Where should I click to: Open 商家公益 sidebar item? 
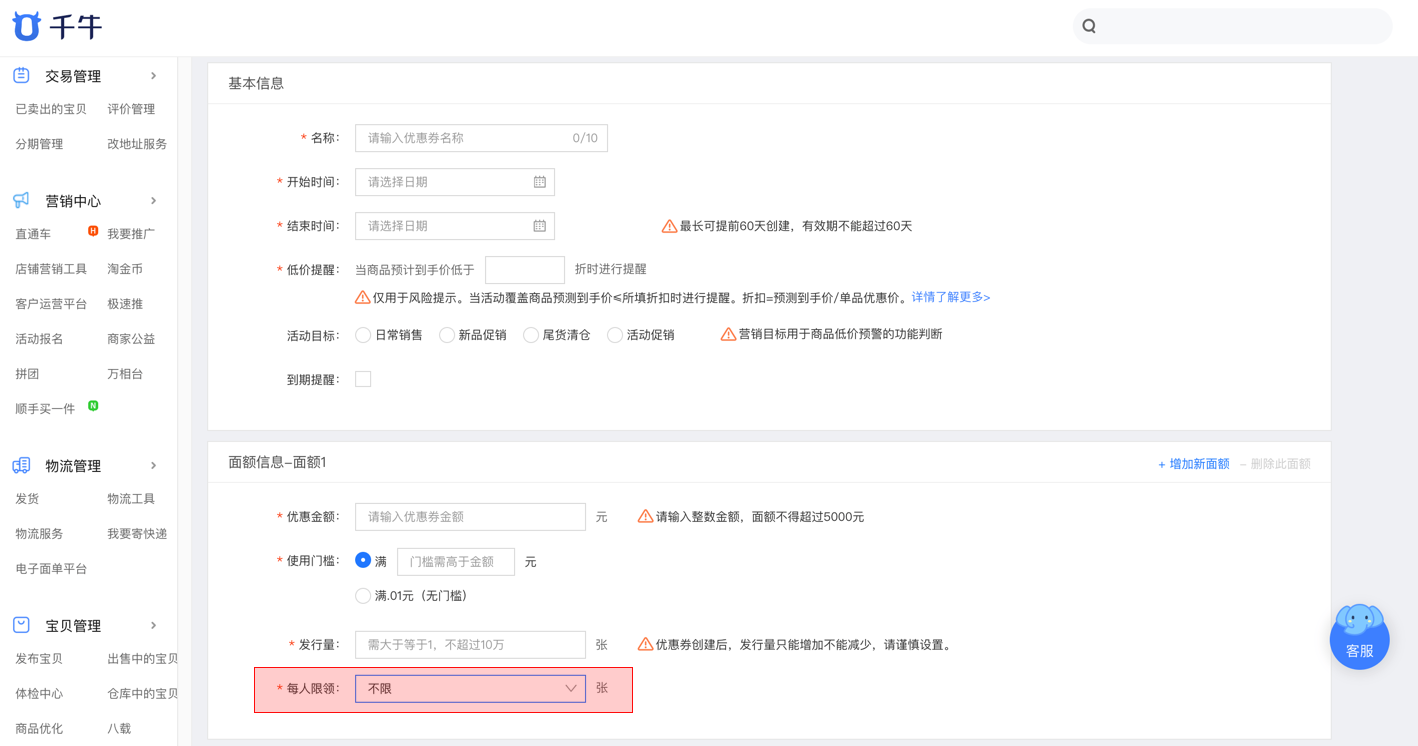(x=131, y=339)
